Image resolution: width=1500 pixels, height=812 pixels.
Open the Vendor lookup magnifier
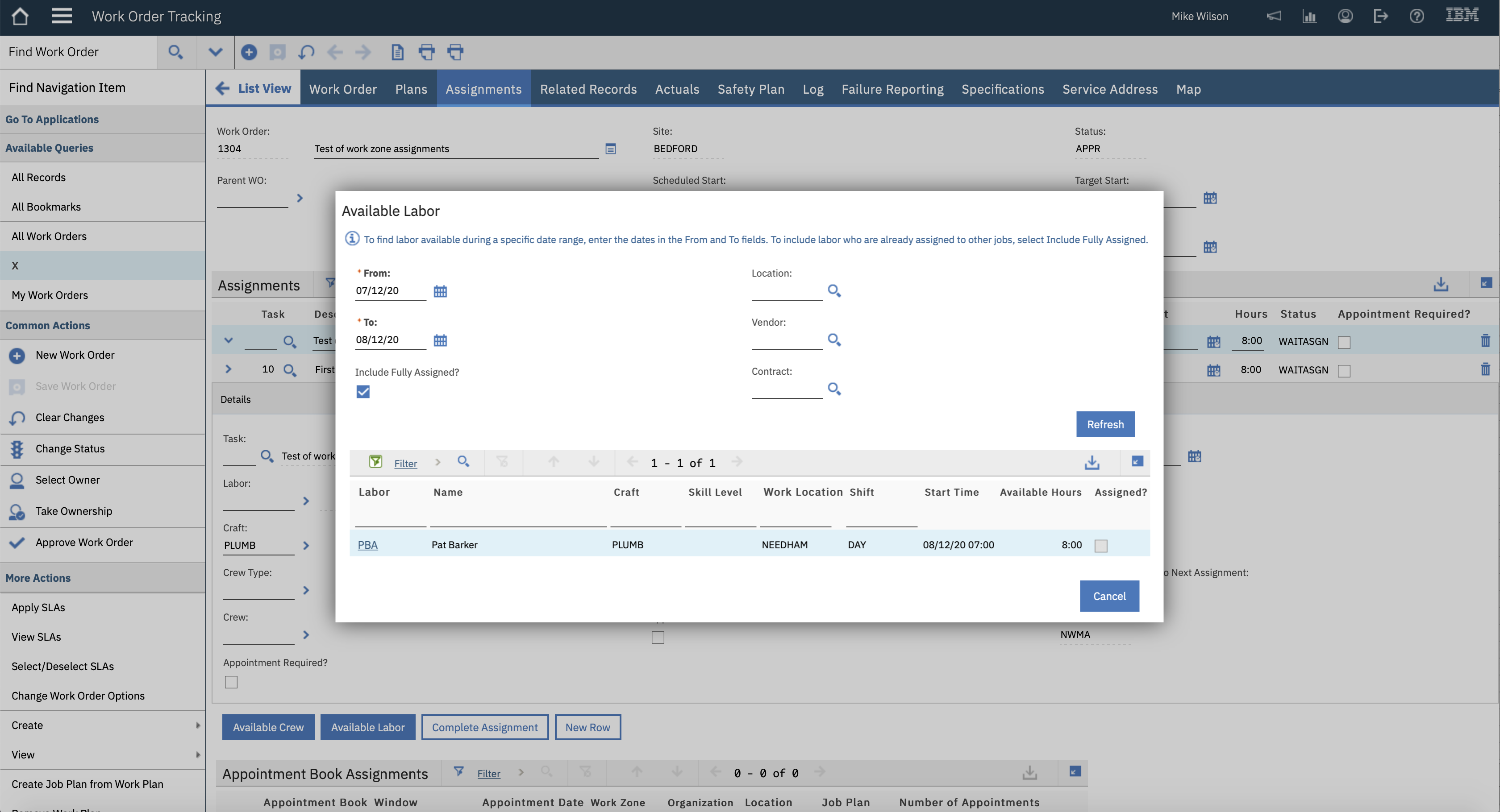click(834, 340)
